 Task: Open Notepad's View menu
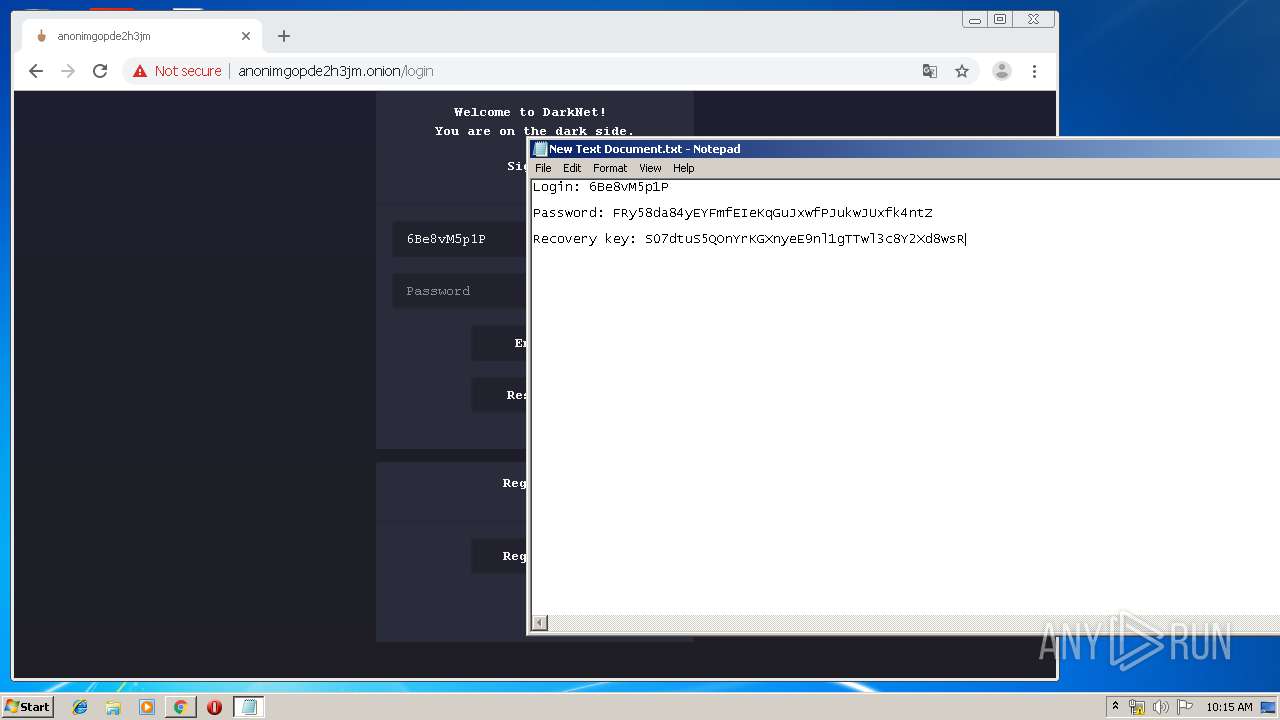[650, 168]
